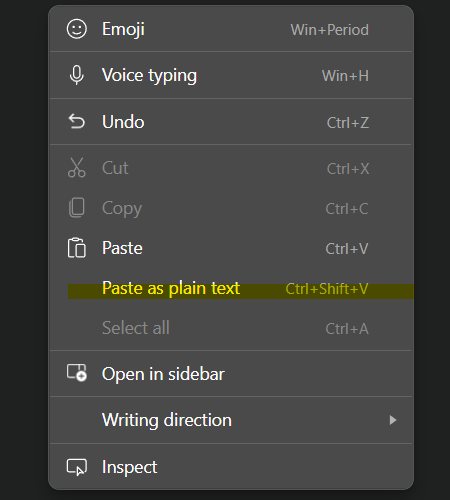Click the Open in sidebar icon
The height and width of the screenshot is (500, 450).
[77, 373]
